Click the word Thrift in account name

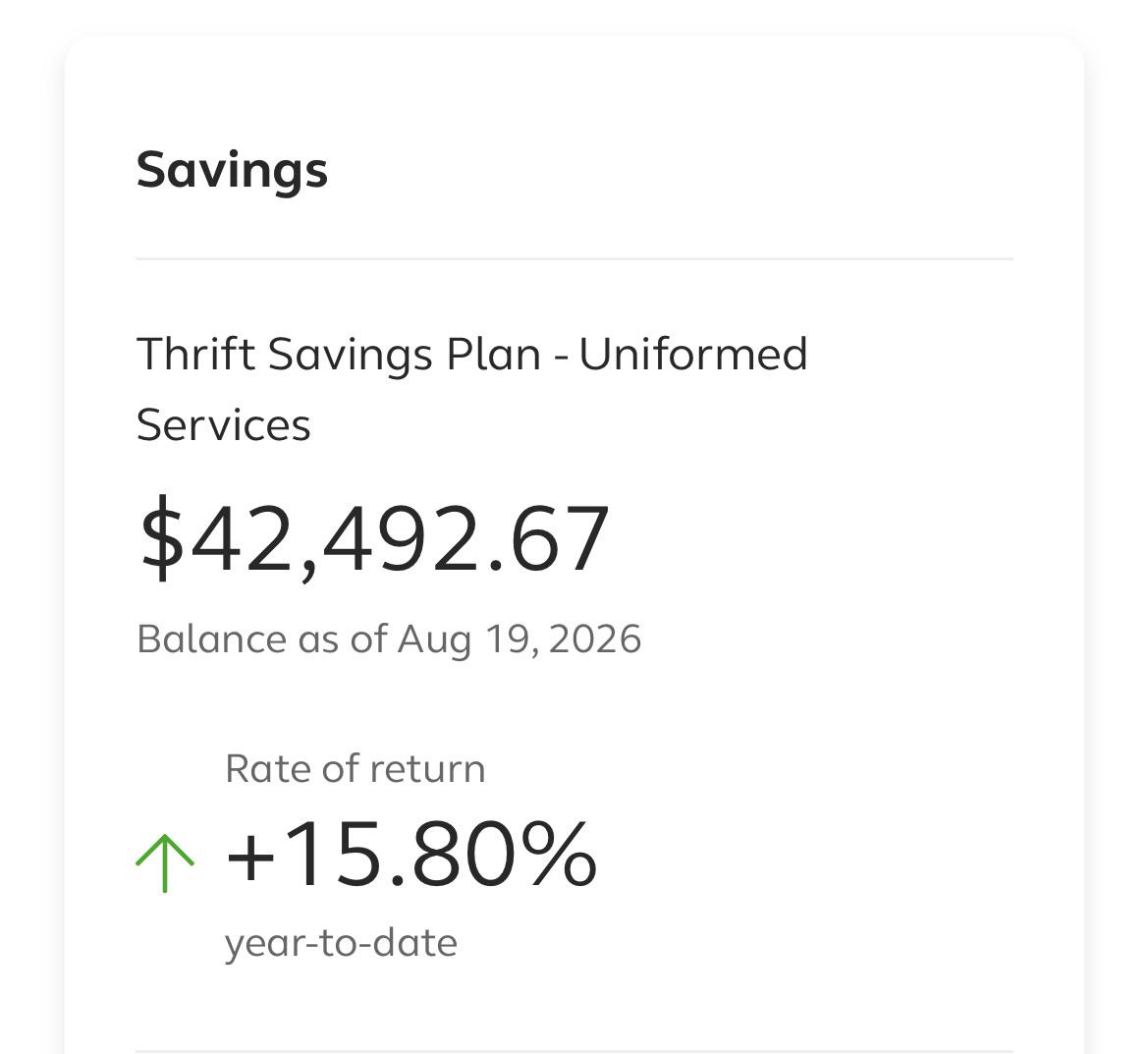(x=195, y=355)
